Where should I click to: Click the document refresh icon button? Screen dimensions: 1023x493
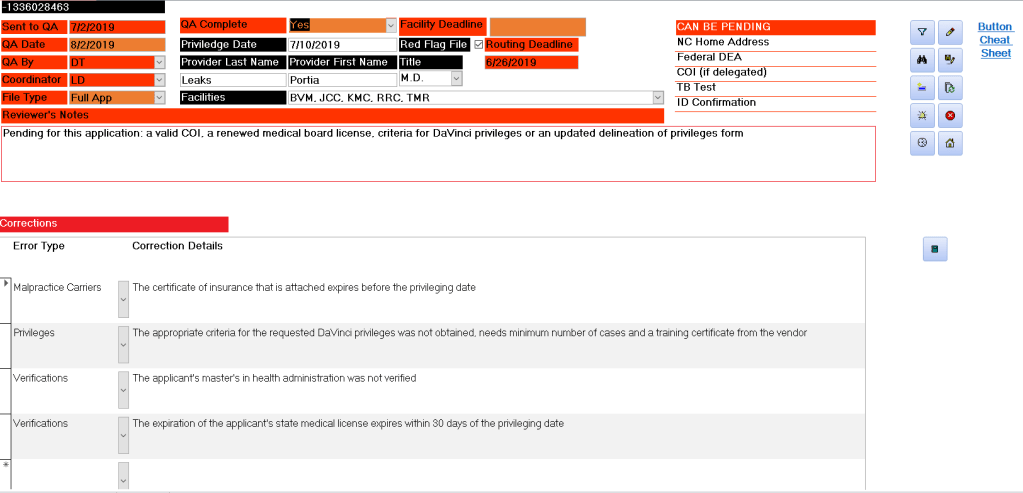click(949, 88)
